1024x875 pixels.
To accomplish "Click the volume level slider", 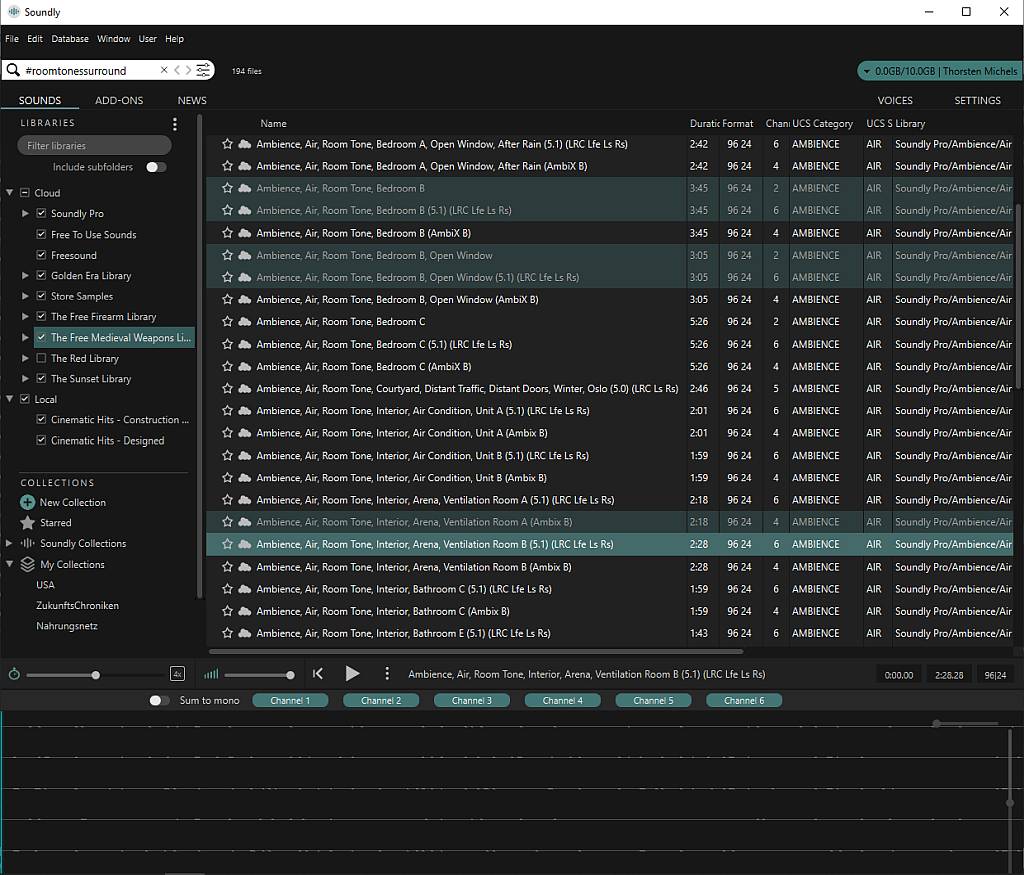I will point(258,675).
